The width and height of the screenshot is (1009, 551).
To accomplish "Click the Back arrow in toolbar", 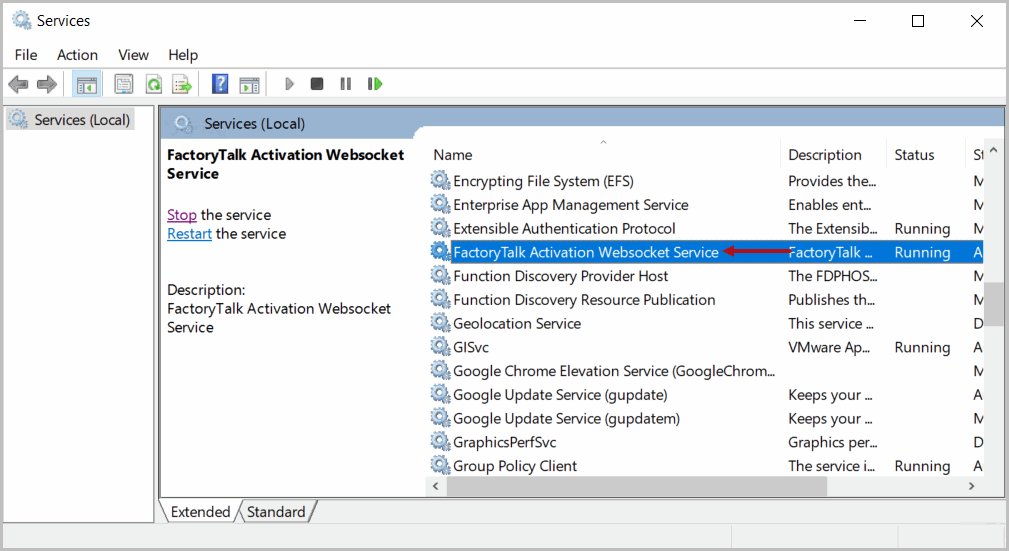I will point(18,84).
